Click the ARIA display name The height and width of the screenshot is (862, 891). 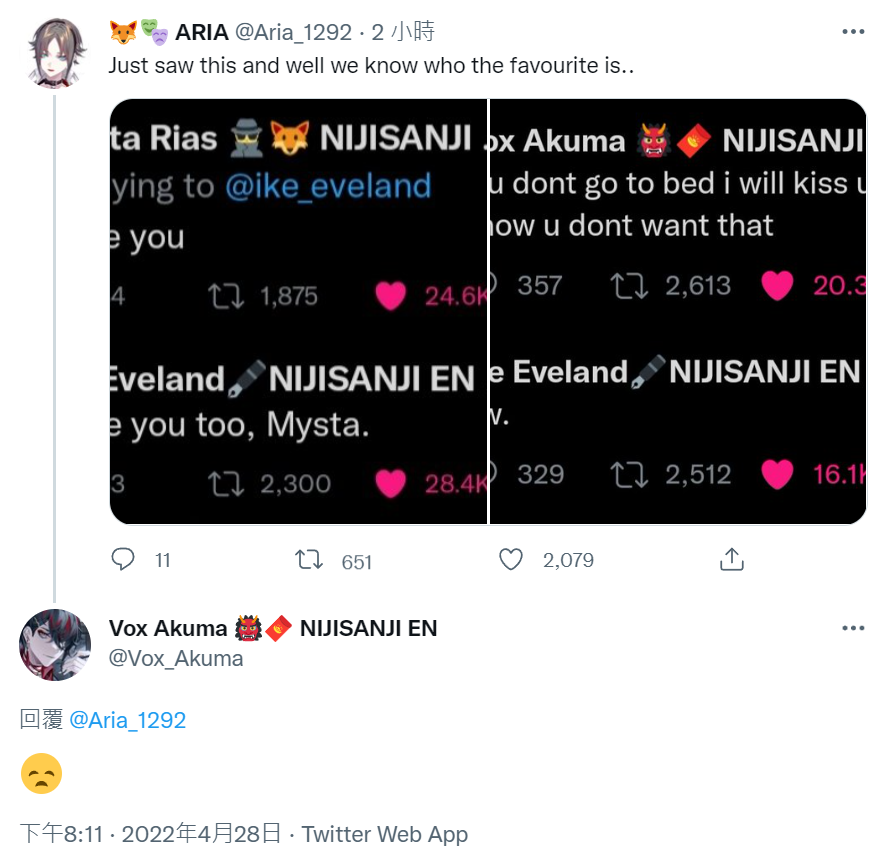[202, 32]
